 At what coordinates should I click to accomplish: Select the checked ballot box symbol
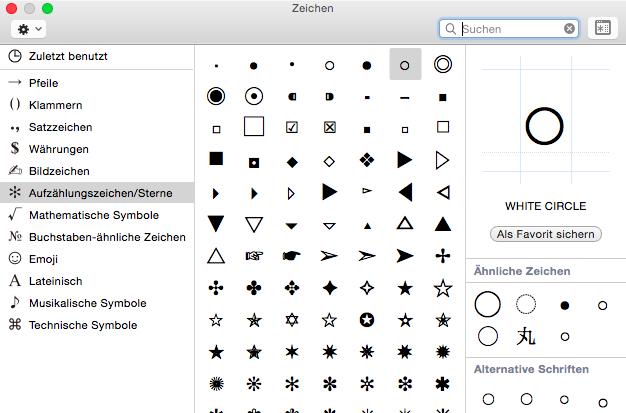(x=292, y=127)
